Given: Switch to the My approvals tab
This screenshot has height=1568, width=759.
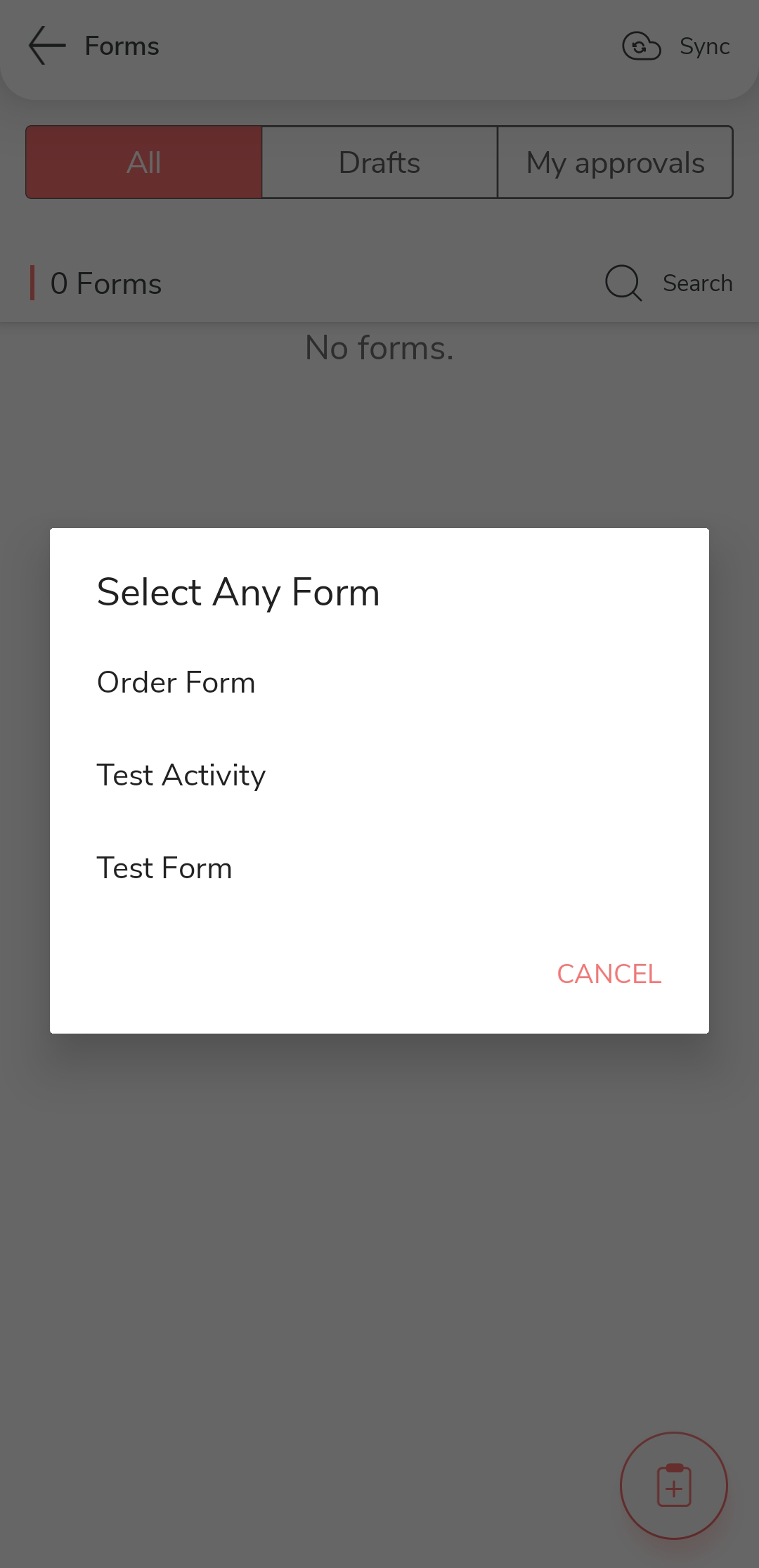Looking at the screenshot, I should click(x=615, y=162).
